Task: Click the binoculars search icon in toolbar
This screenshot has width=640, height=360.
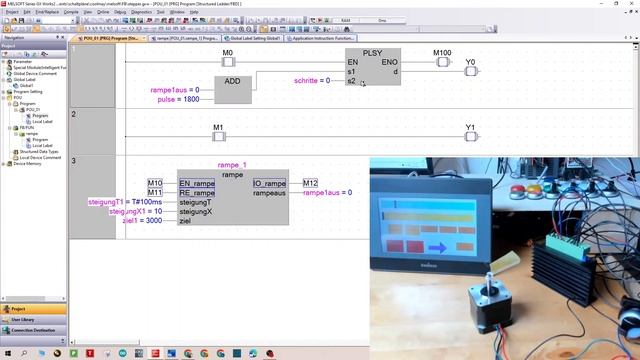Action: (347, 29)
